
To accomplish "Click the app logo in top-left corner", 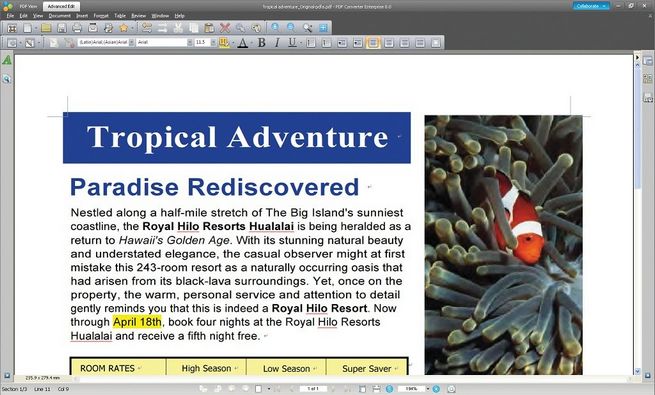I will tap(8, 6).
